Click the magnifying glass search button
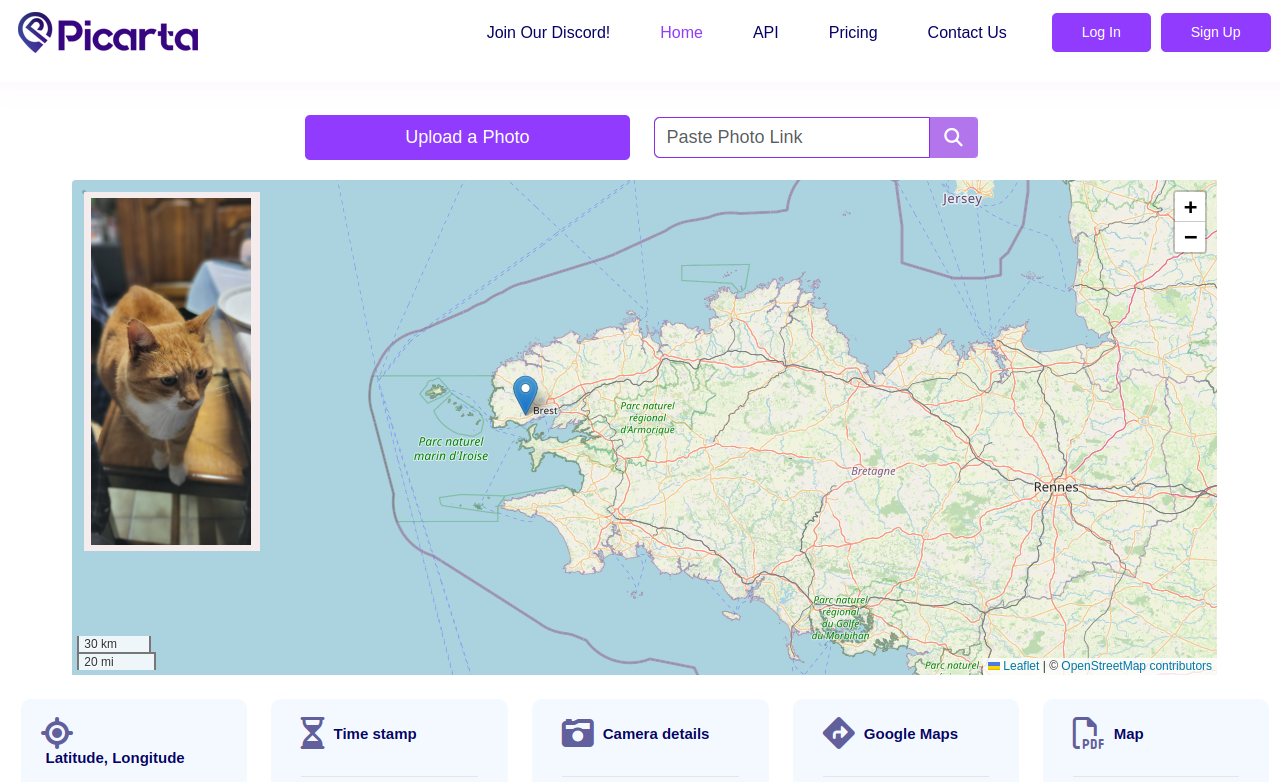Viewport: 1280px width, 782px height. [x=953, y=137]
